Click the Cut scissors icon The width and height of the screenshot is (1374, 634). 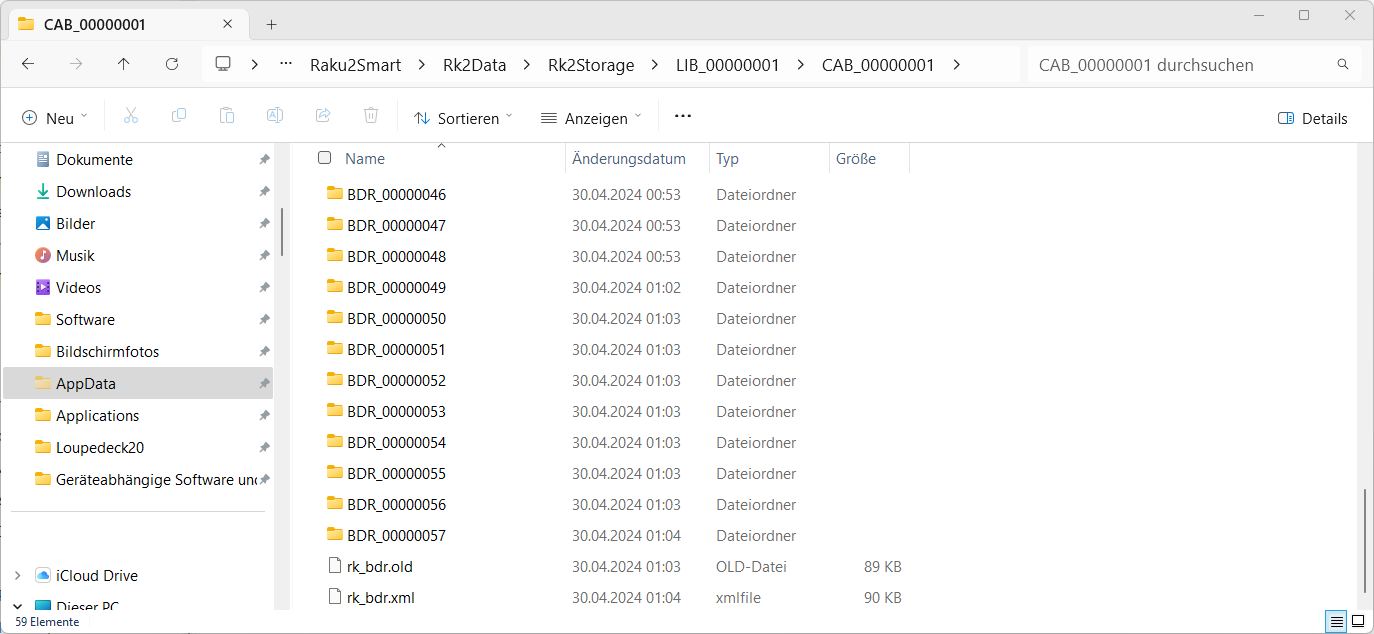[130, 117]
